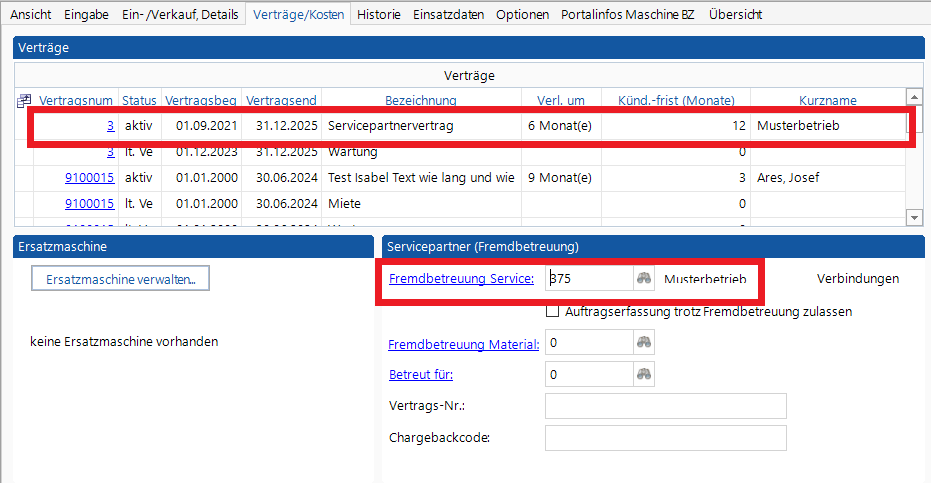This screenshot has width=931, height=483.
Task: Click binoculars search next to Betreut für
Action: [x=646, y=375]
